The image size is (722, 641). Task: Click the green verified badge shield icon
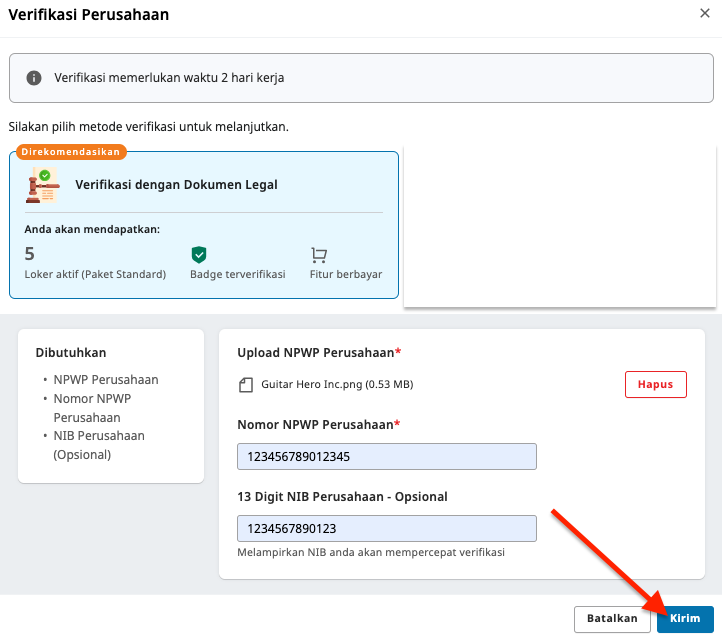(199, 254)
